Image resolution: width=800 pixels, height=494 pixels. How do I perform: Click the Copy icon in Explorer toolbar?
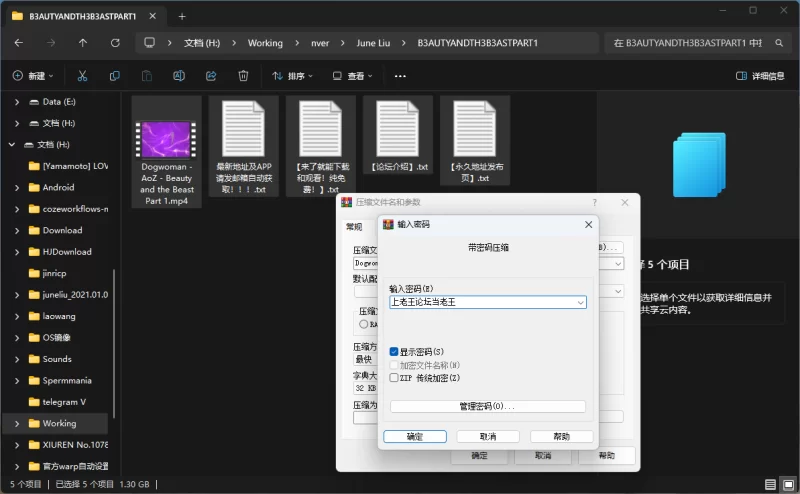tap(115, 76)
